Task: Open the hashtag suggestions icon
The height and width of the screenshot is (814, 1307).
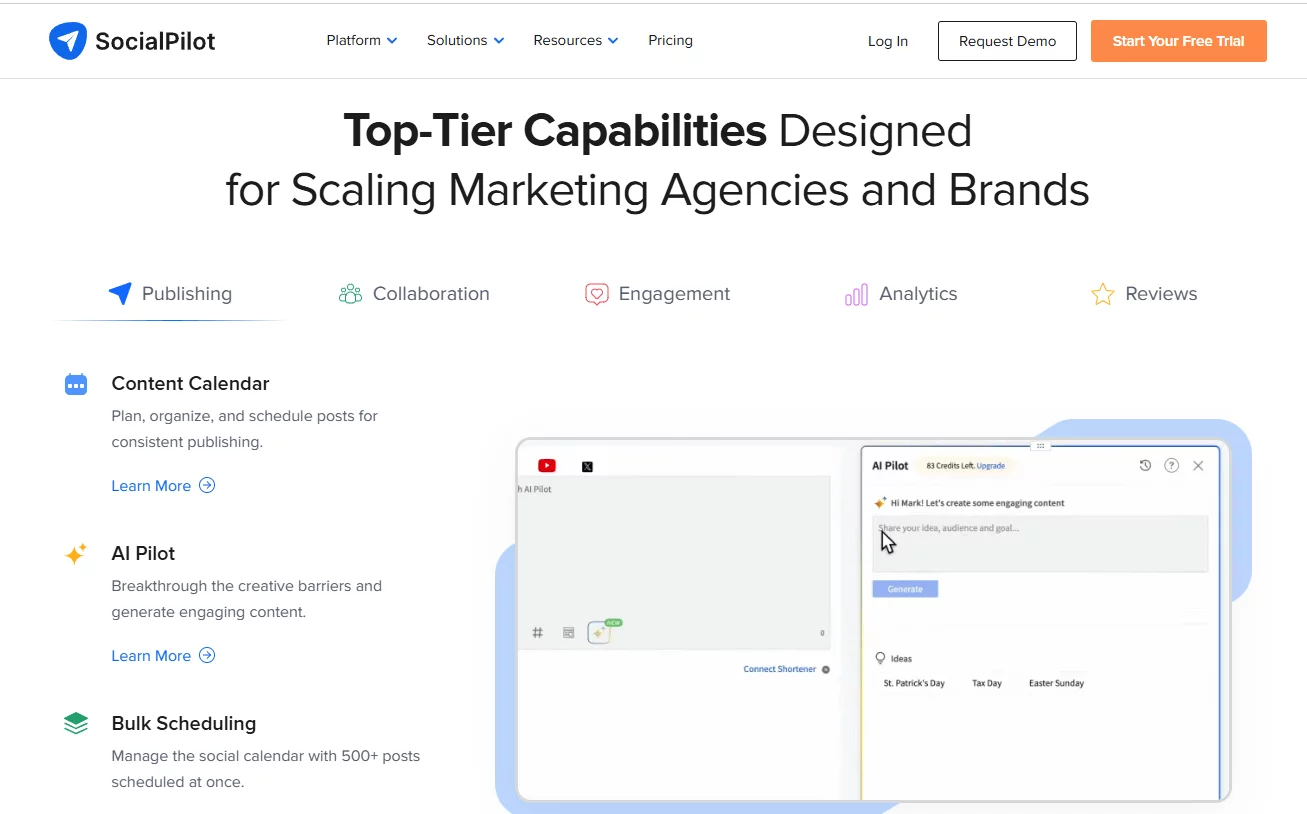Action: coord(538,632)
